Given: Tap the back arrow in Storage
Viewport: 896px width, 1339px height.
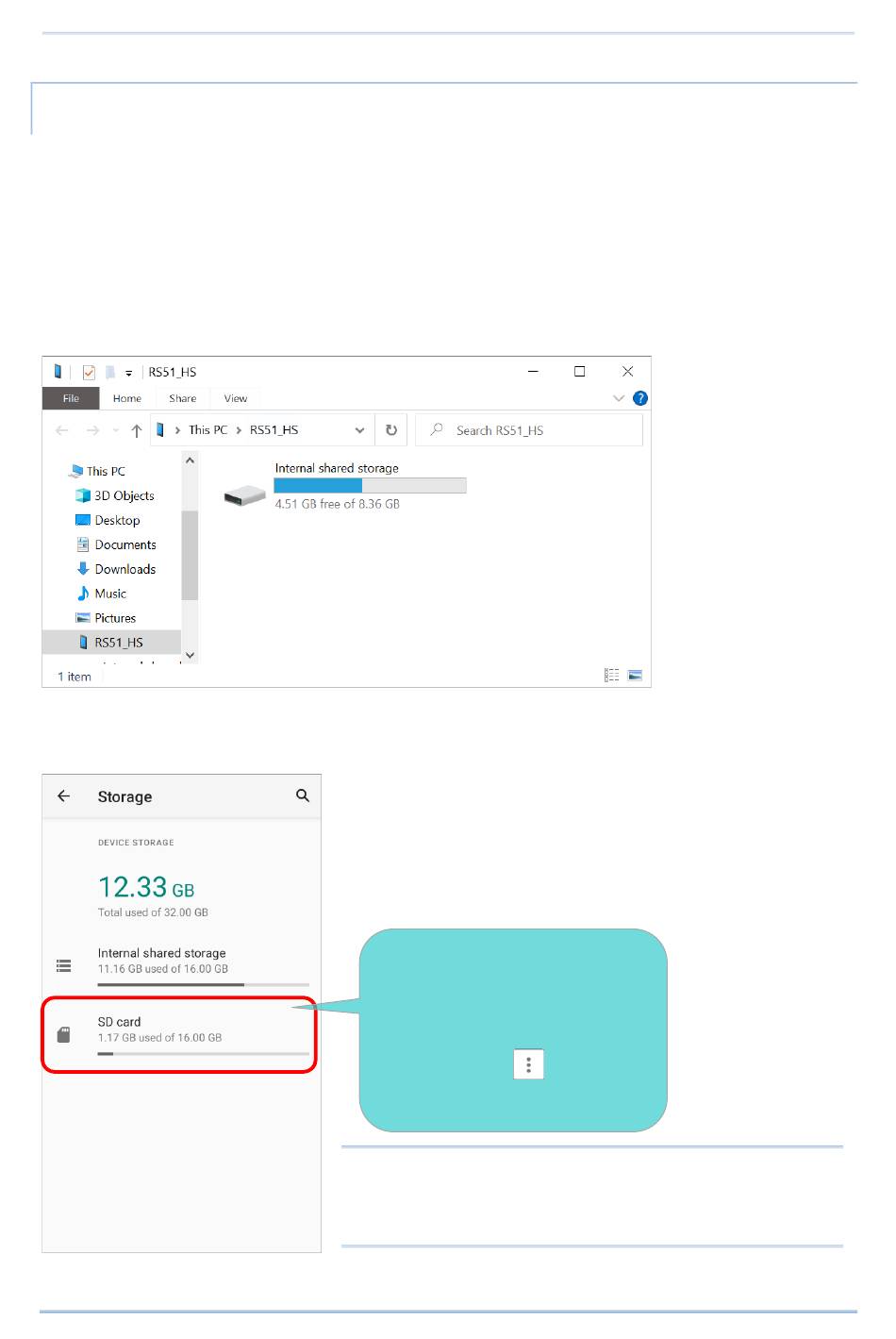Looking at the screenshot, I should pos(64,795).
